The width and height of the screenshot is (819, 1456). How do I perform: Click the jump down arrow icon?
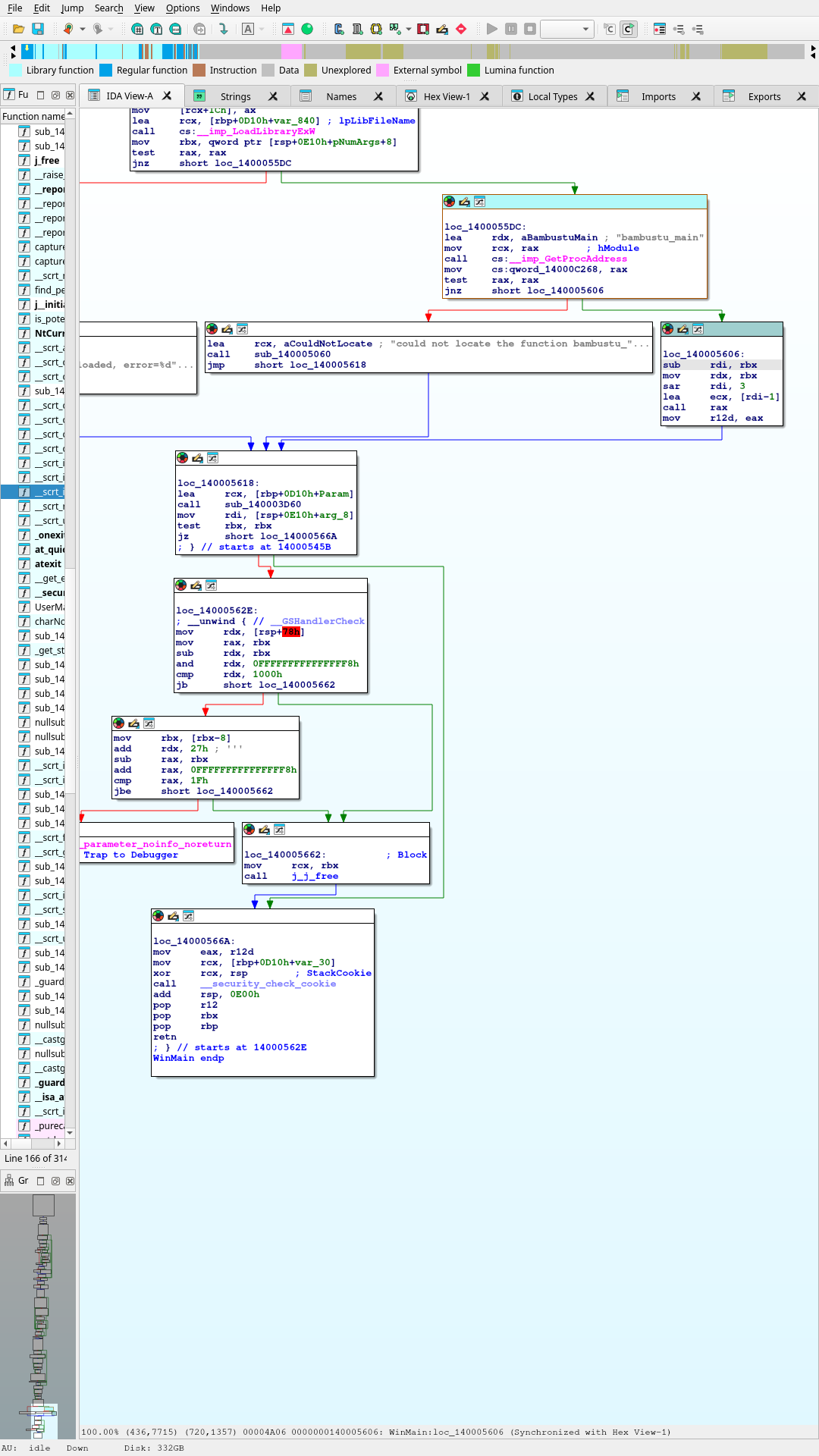(x=223, y=29)
